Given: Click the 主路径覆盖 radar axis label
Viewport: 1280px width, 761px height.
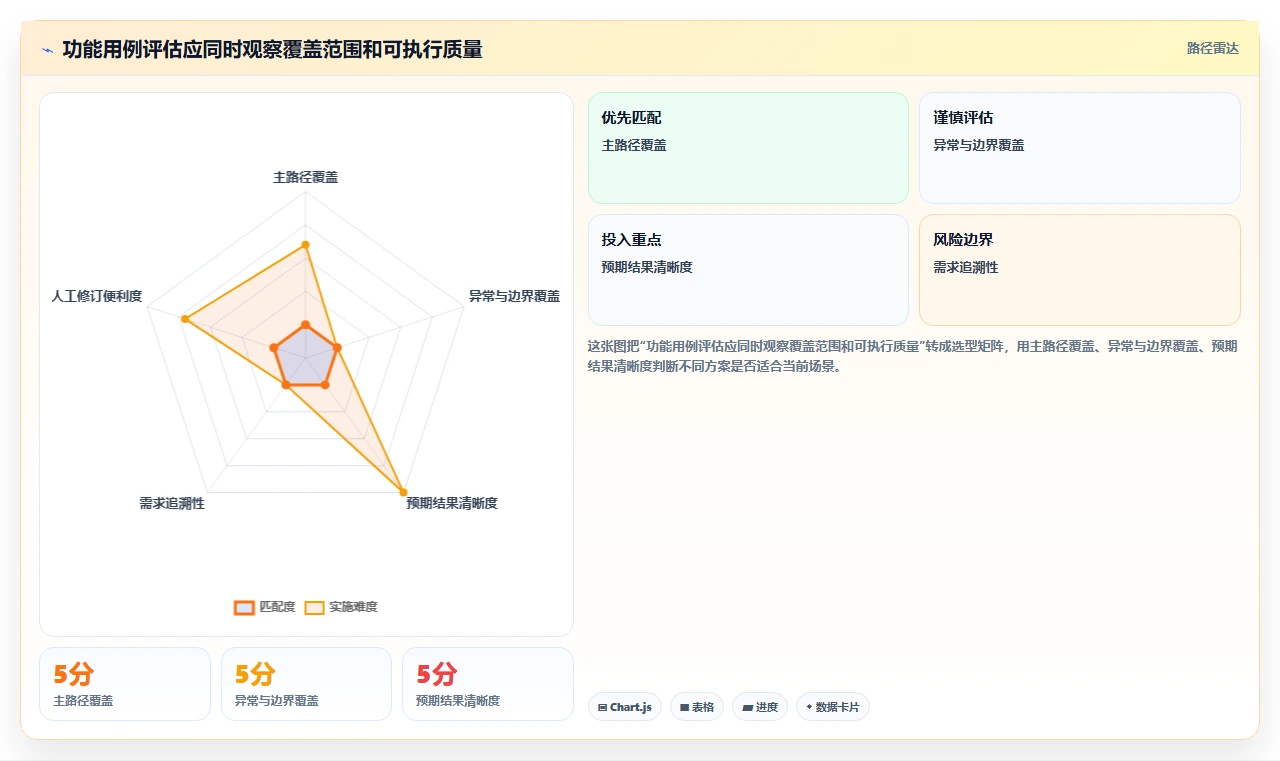Looking at the screenshot, I should click(x=306, y=177).
